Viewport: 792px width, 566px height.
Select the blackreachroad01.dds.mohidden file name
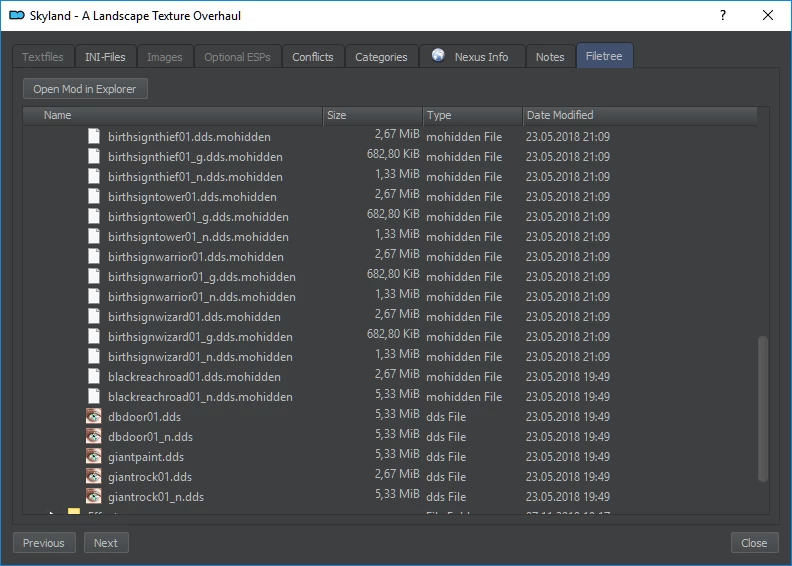(194, 377)
